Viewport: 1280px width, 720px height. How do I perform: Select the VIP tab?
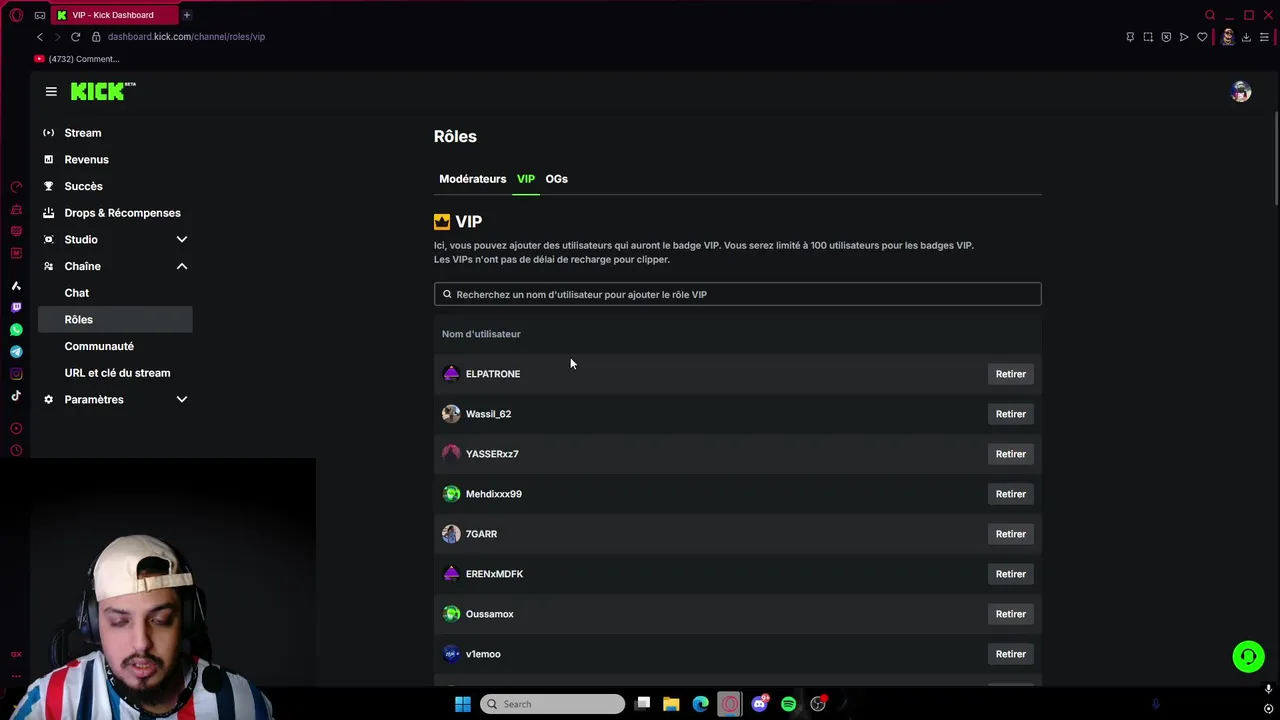(526, 179)
